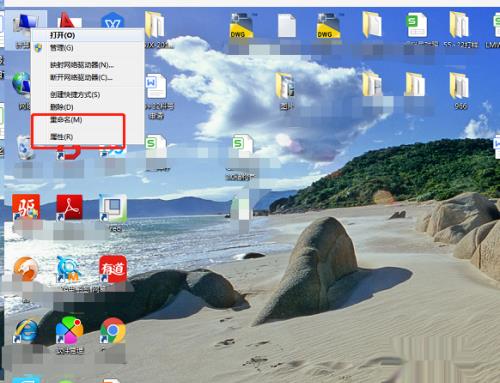Select the DWG file left of blank file
This screenshot has height=383, width=500.
(241, 26)
